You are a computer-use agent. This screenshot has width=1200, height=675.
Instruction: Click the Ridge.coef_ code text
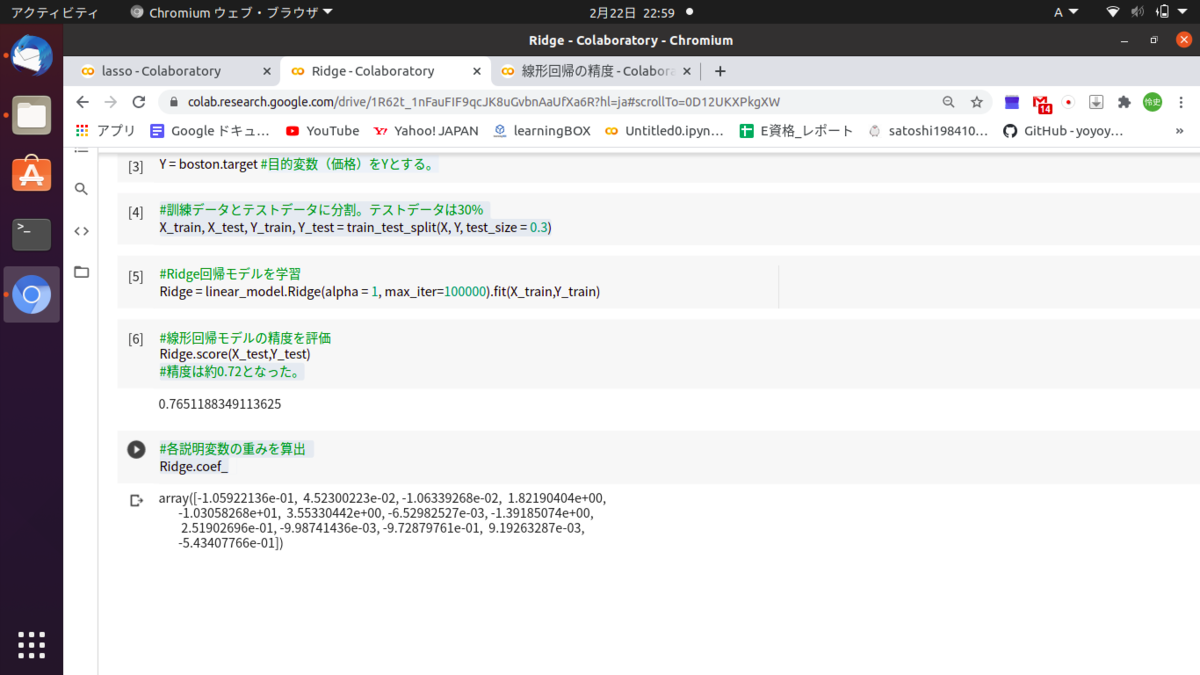pyautogui.click(x=194, y=467)
